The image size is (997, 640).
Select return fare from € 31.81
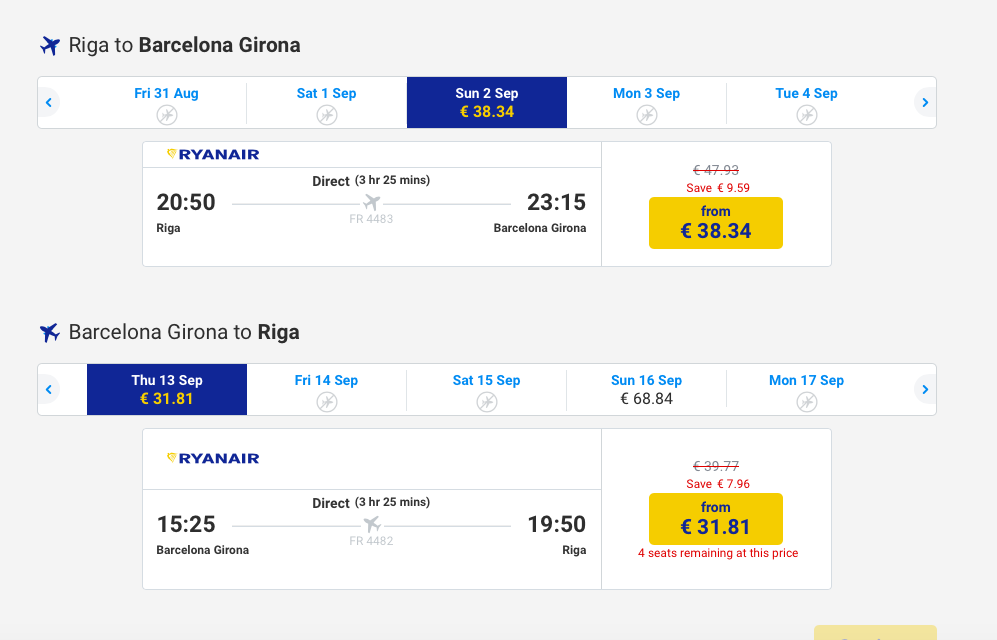[x=715, y=519]
